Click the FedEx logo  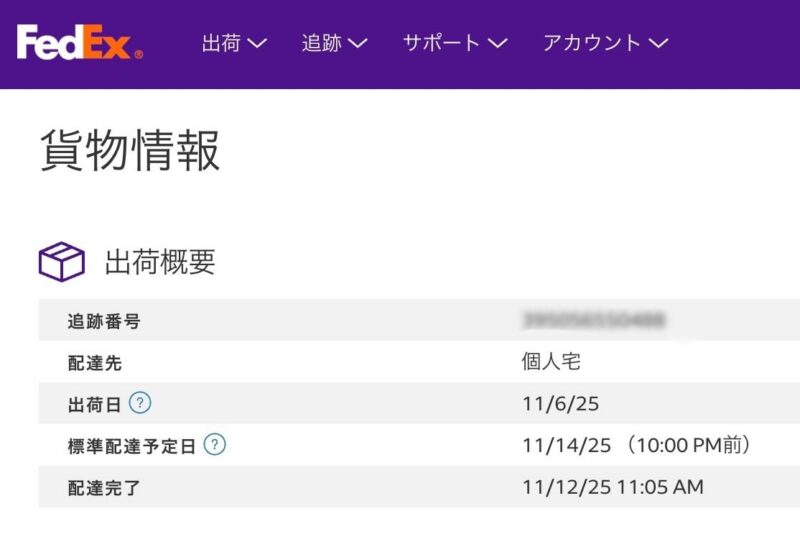[x=79, y=42]
